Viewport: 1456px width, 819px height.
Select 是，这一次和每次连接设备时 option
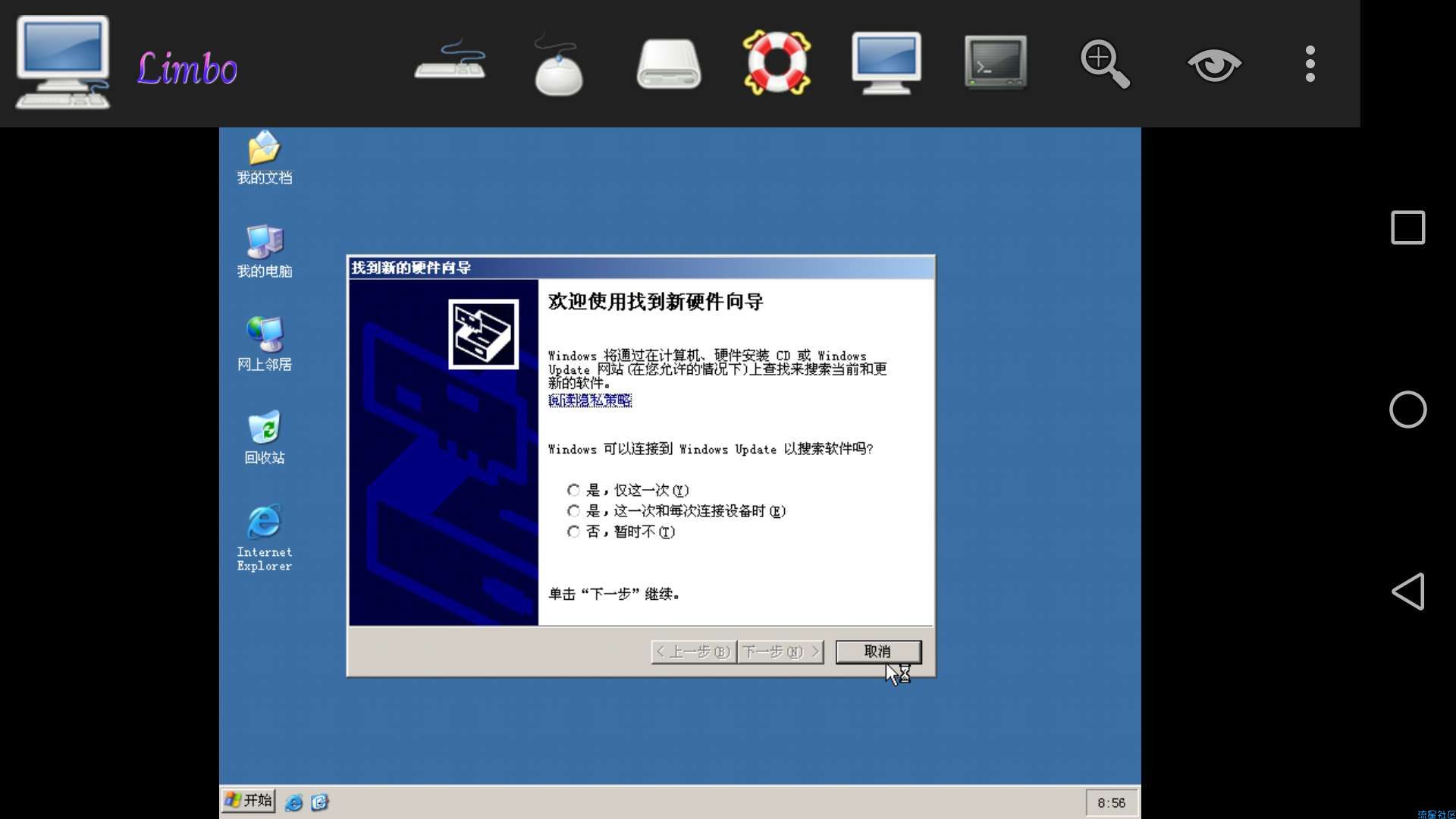[x=676, y=511]
